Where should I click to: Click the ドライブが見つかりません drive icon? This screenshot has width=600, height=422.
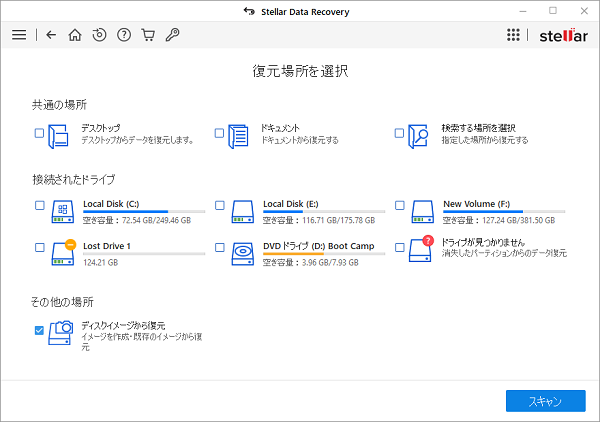420,250
